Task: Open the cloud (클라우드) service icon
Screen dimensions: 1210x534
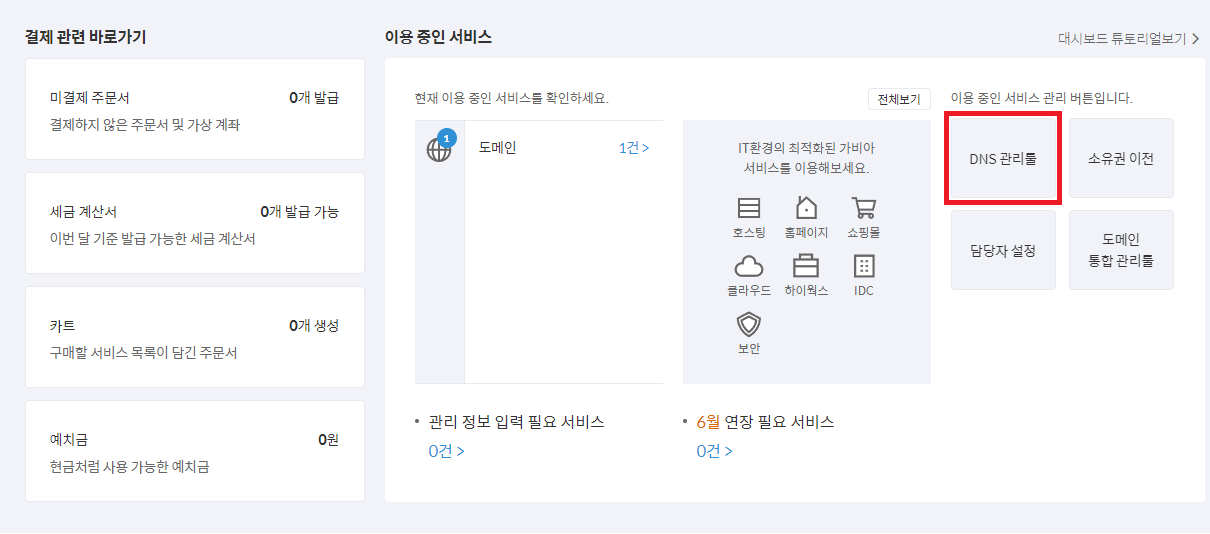Action: coord(749,266)
